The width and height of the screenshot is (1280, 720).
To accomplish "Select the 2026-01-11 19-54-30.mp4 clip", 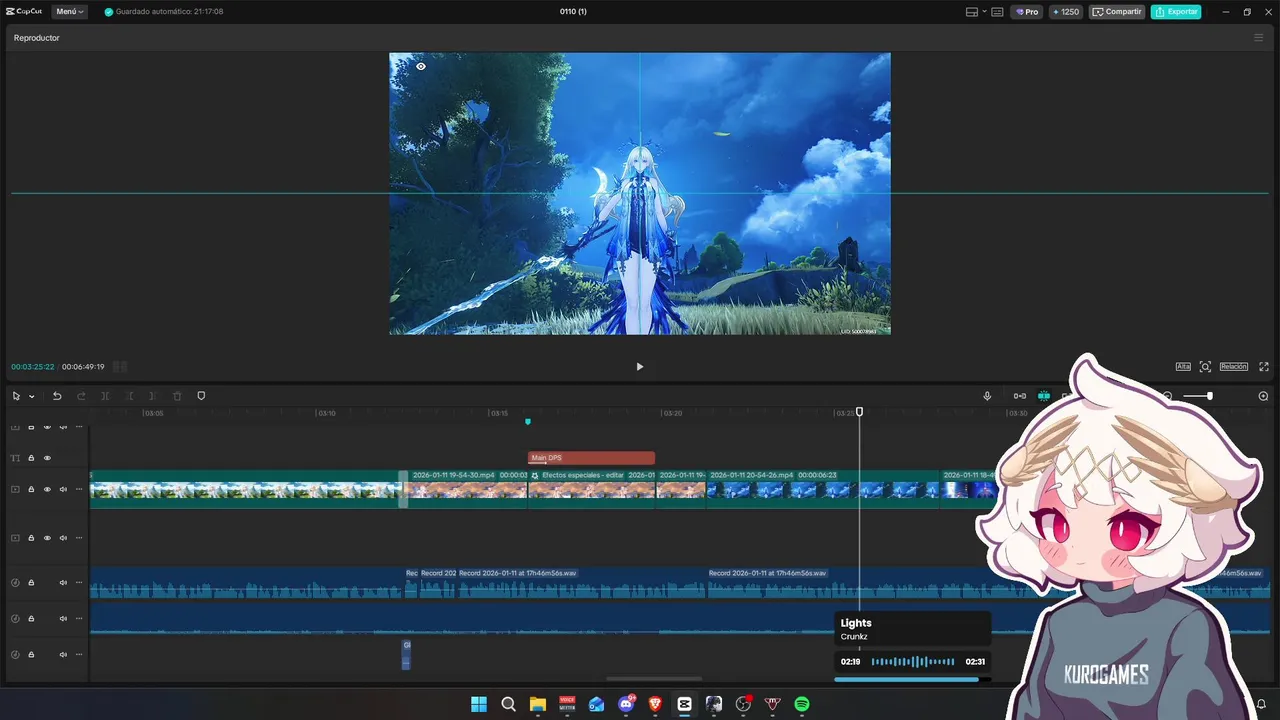I will coord(467,489).
